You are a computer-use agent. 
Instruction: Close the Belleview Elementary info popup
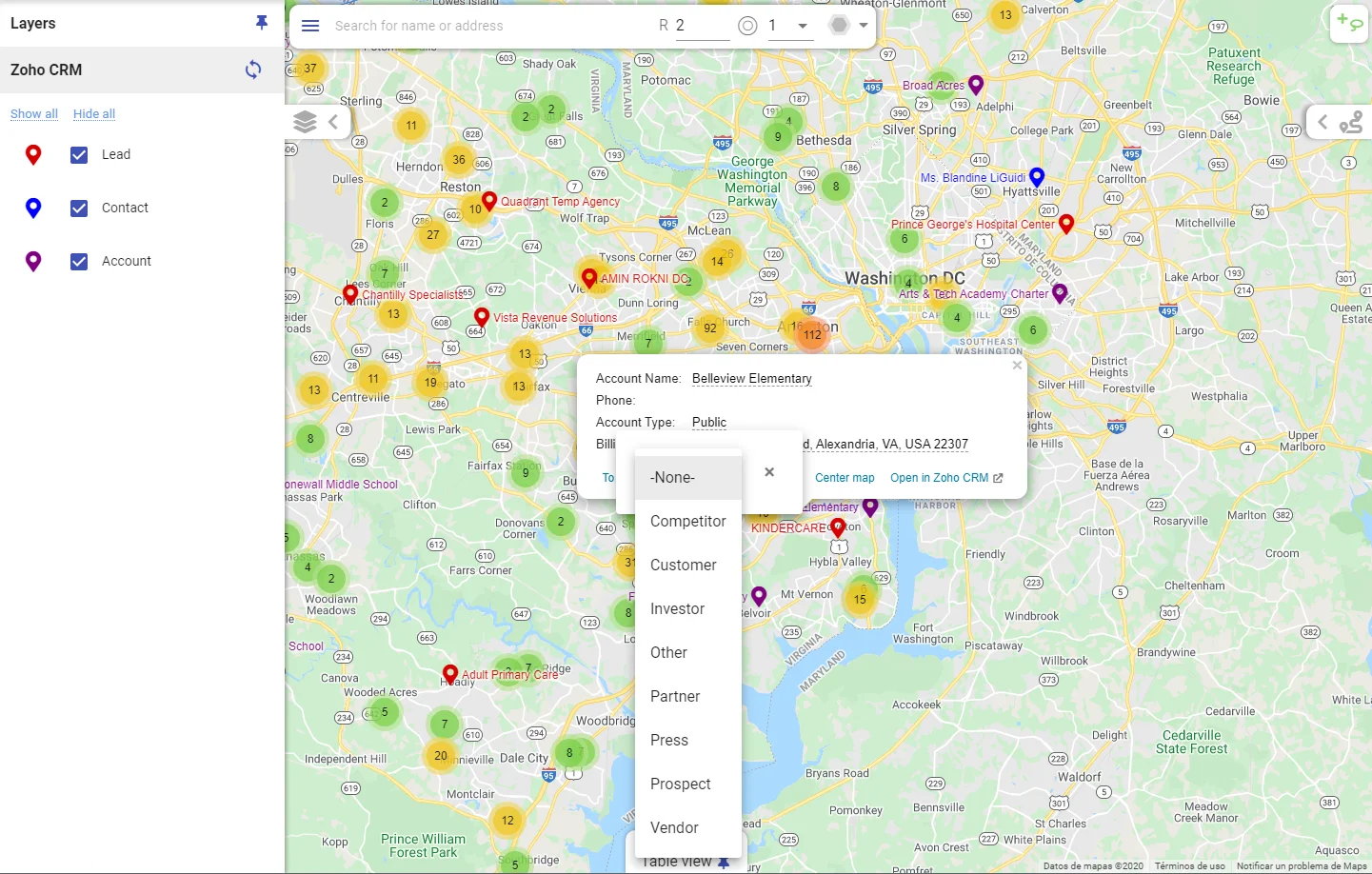coord(1017,366)
